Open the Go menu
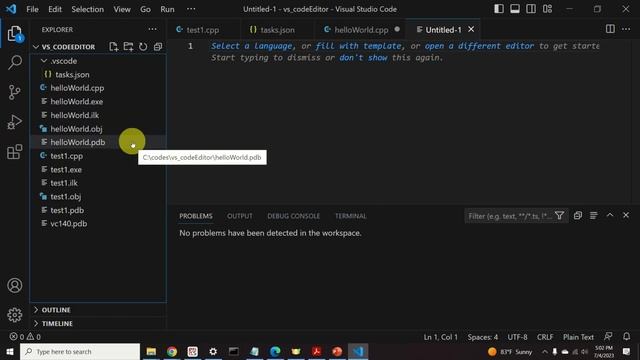The image size is (640, 360). 145,9
